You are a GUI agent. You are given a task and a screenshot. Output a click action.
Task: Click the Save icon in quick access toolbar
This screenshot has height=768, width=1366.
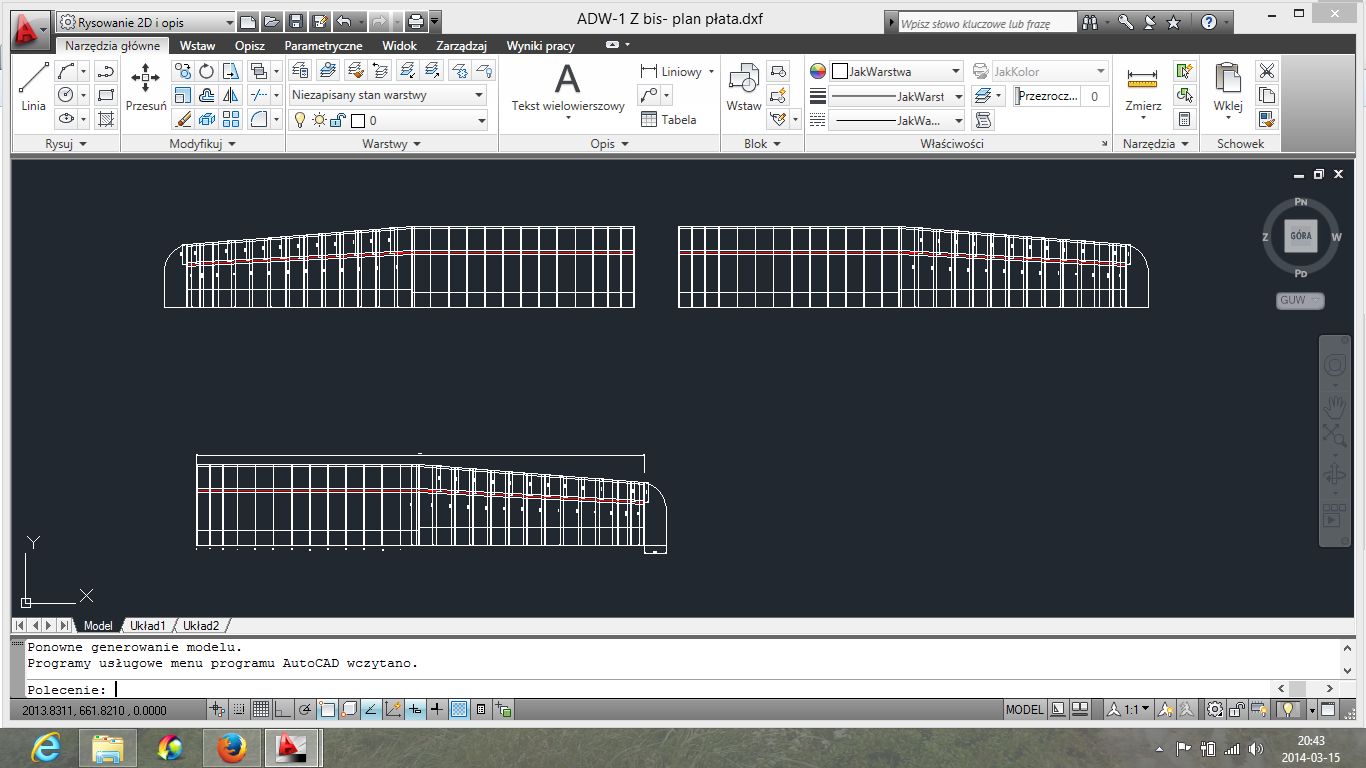[296, 21]
